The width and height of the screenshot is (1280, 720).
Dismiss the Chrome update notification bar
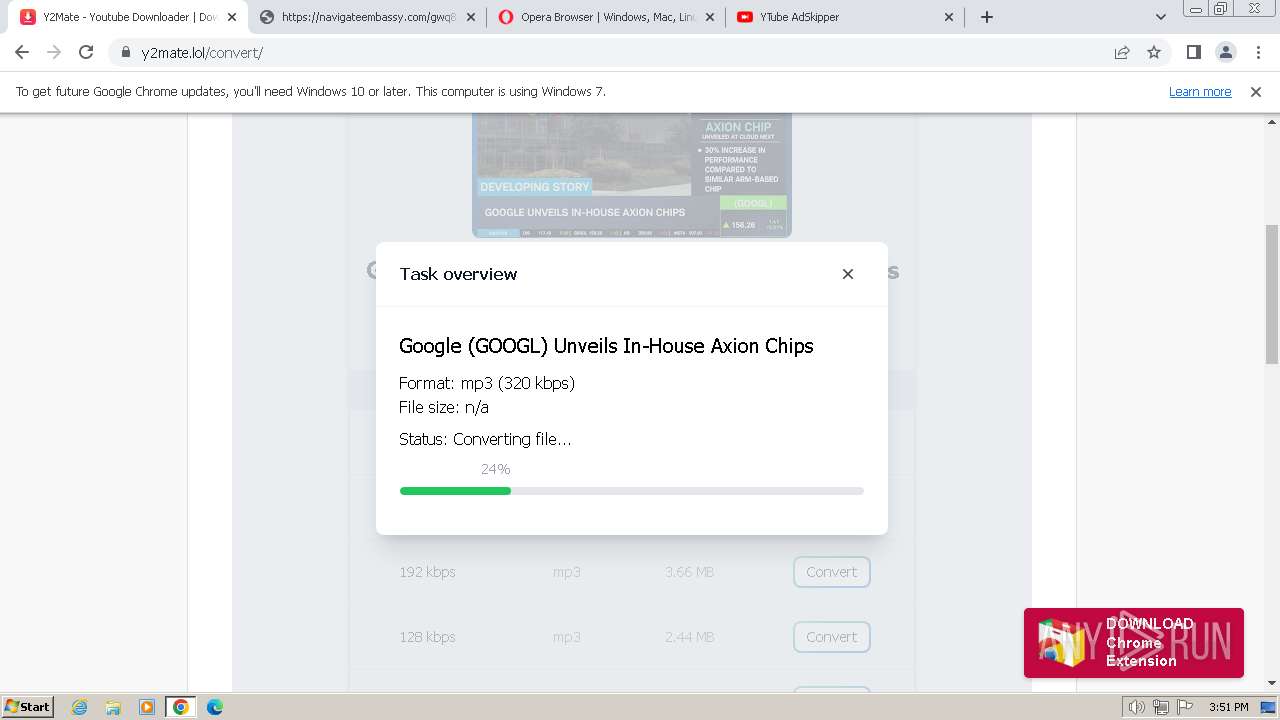click(1256, 92)
